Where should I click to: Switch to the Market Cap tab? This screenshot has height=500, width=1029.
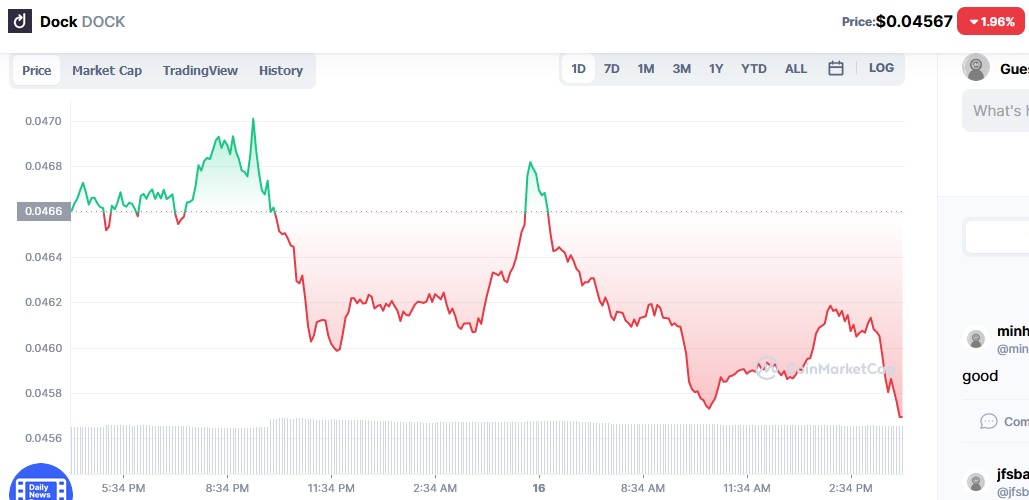107,70
